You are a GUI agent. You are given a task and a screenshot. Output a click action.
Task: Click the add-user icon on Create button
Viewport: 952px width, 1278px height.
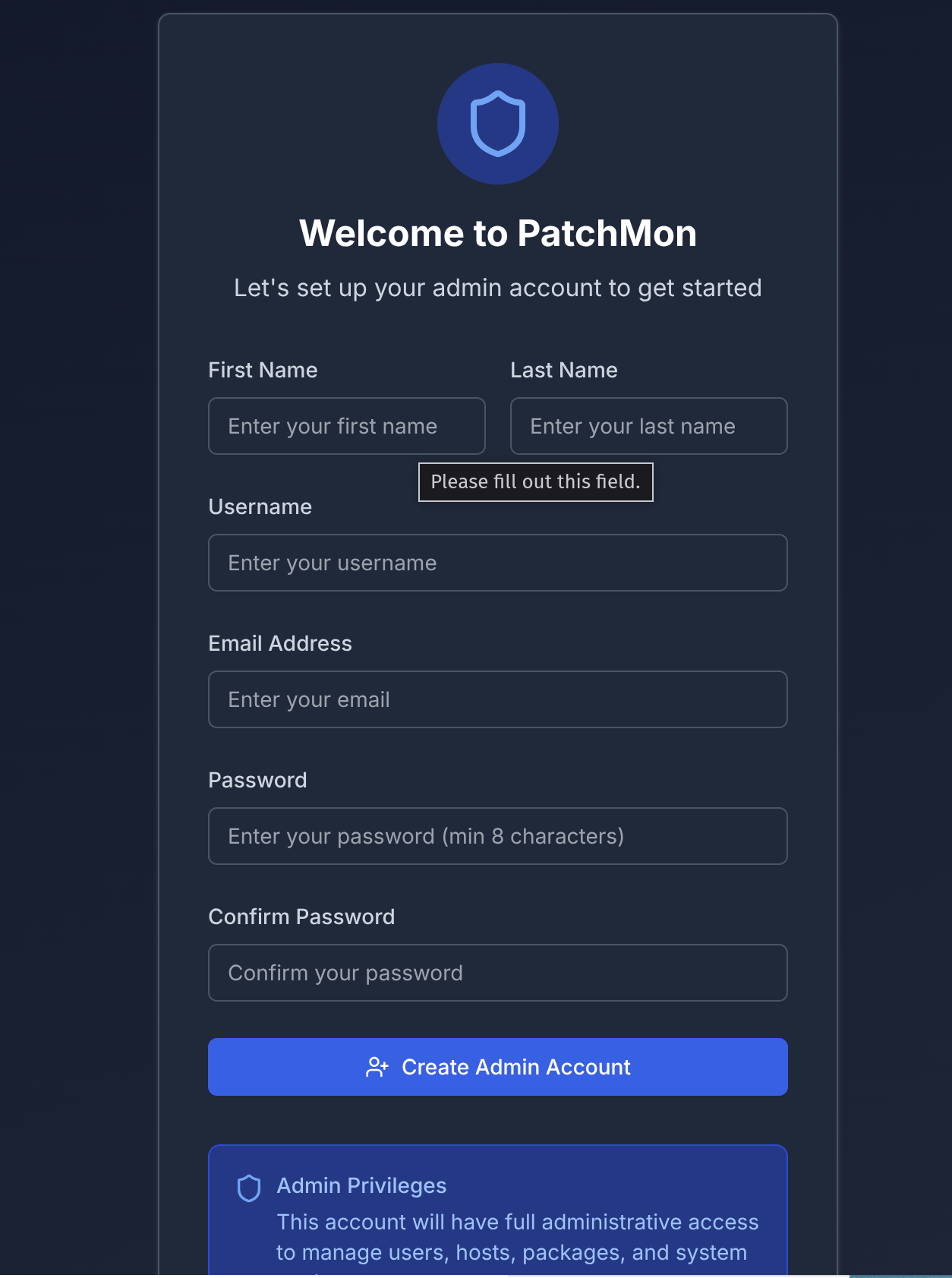tap(377, 1067)
